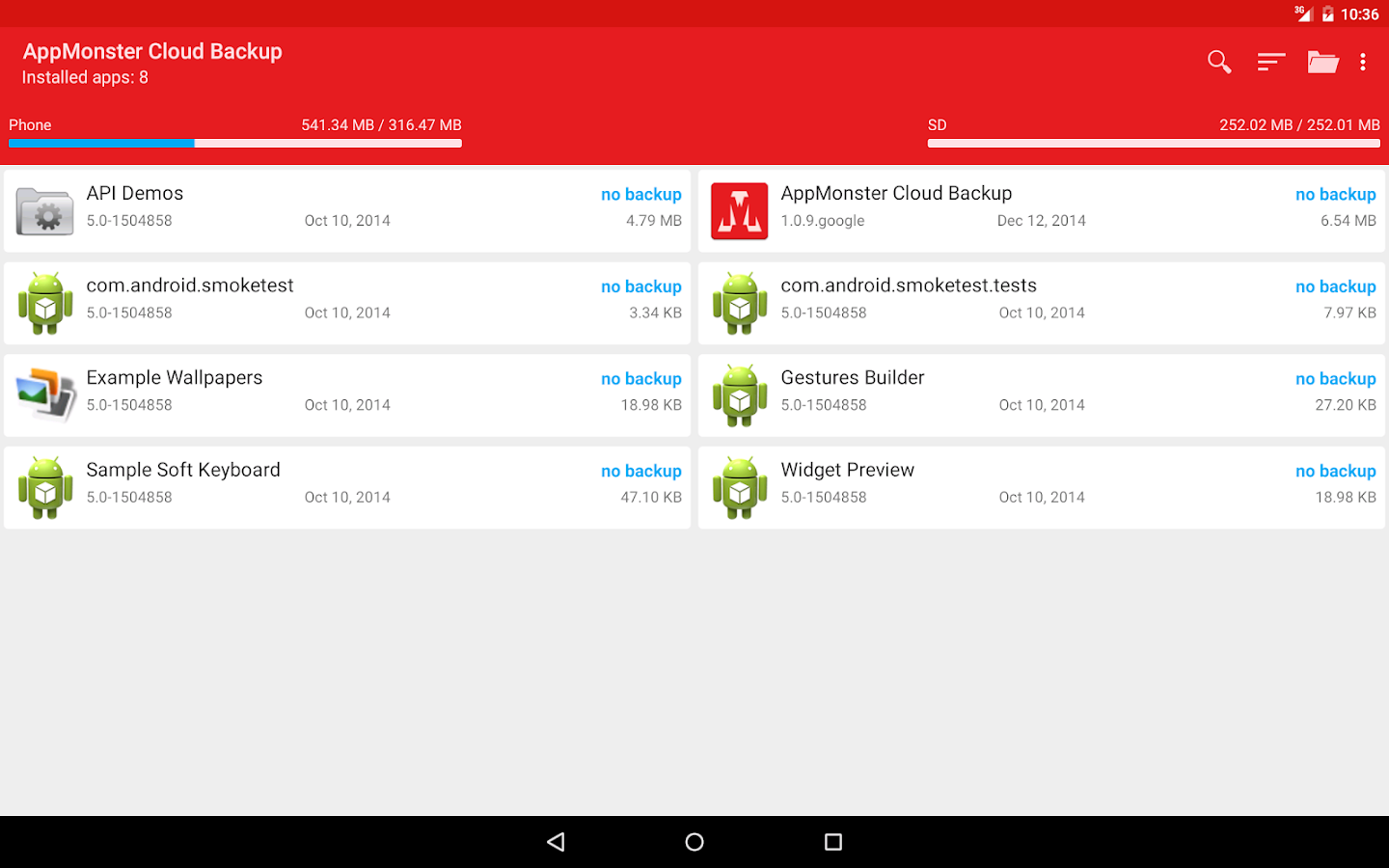Go to the Android home screen
This screenshot has width=1389, height=868.
[694, 842]
